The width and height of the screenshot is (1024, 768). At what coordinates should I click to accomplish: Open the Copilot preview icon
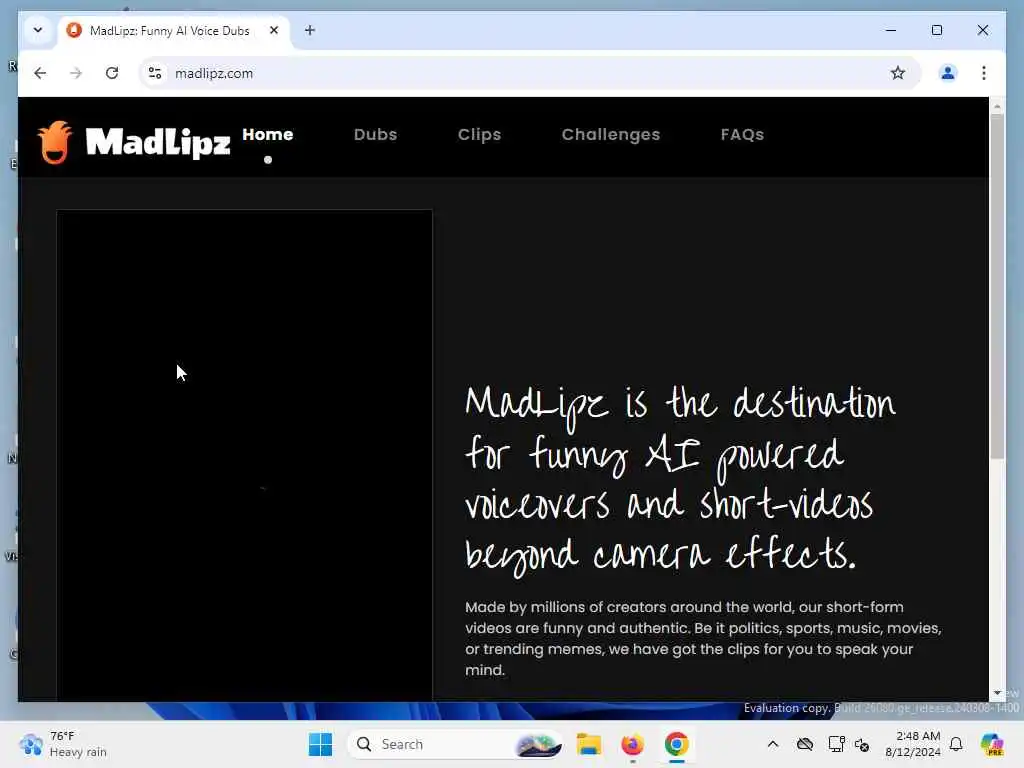coord(992,744)
